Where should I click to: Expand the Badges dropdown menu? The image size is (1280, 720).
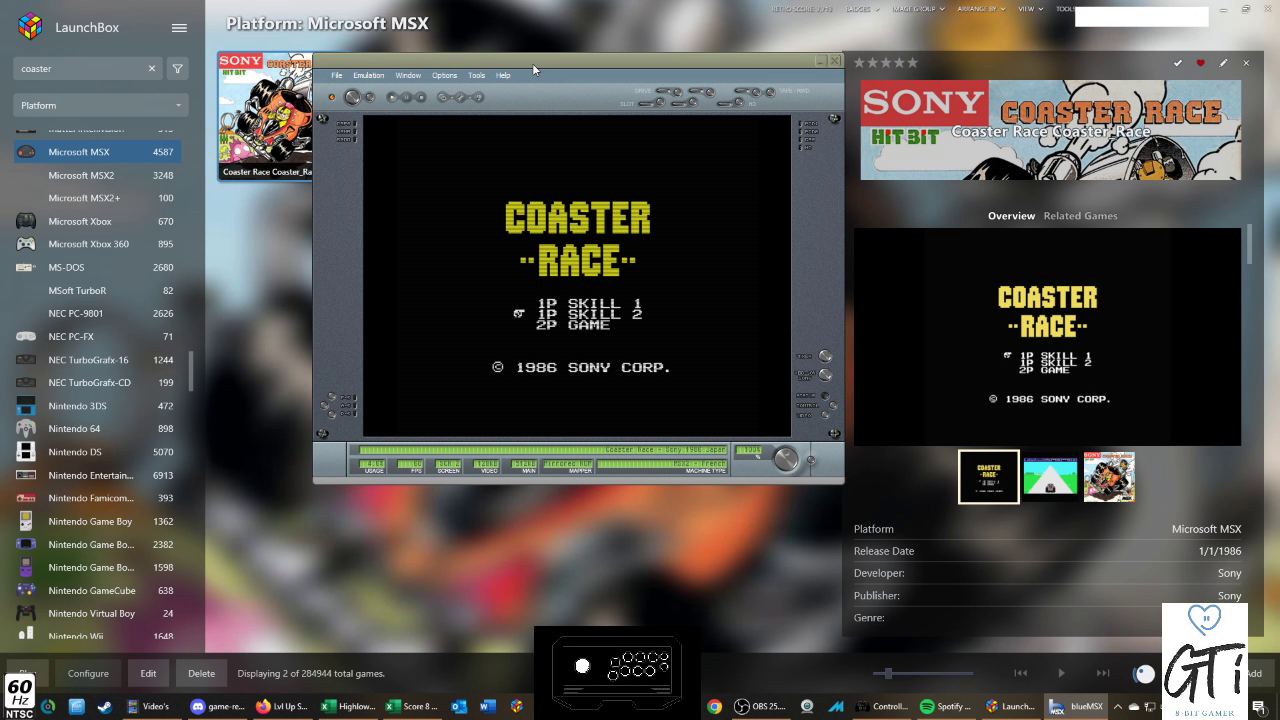tap(860, 9)
